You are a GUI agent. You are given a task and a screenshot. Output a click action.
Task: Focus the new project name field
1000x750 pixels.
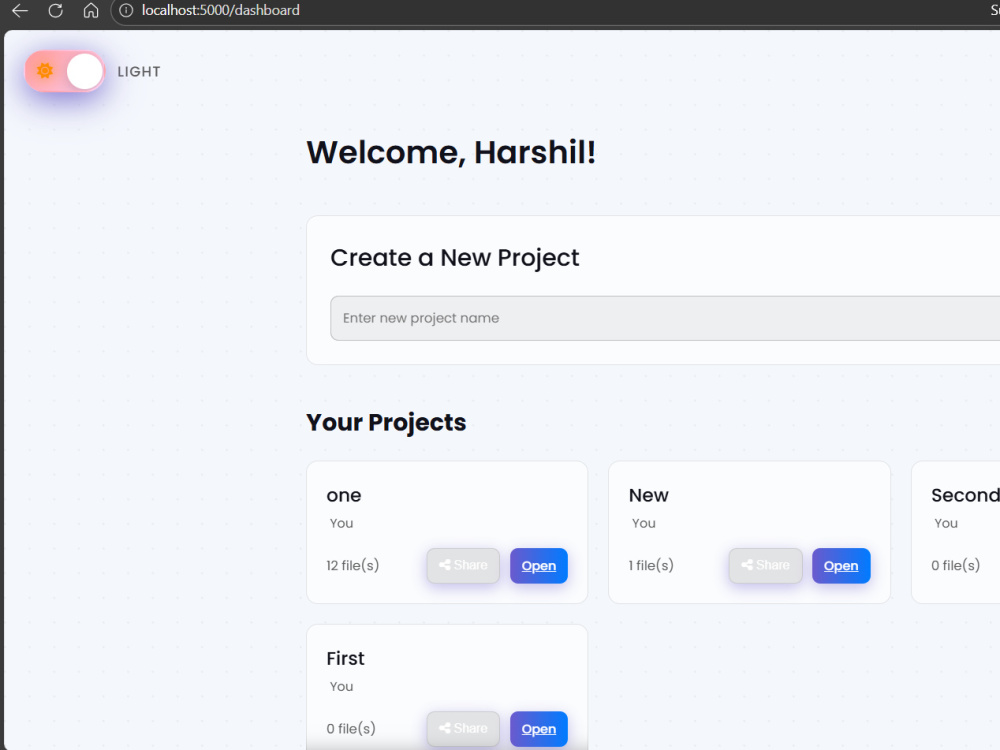[665, 318]
